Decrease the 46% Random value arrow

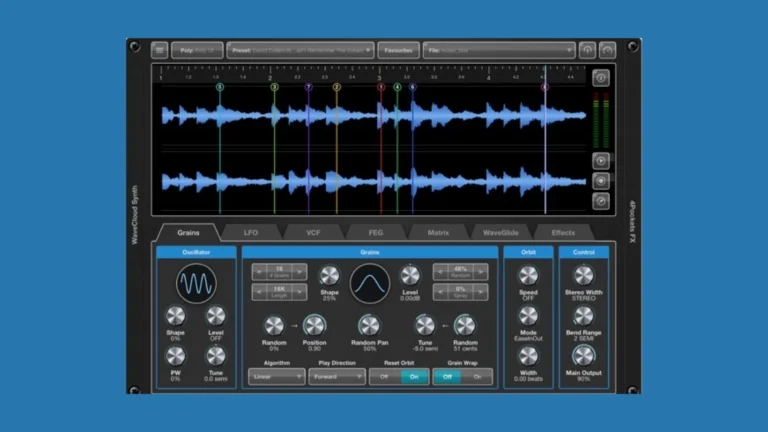[x=440, y=272]
